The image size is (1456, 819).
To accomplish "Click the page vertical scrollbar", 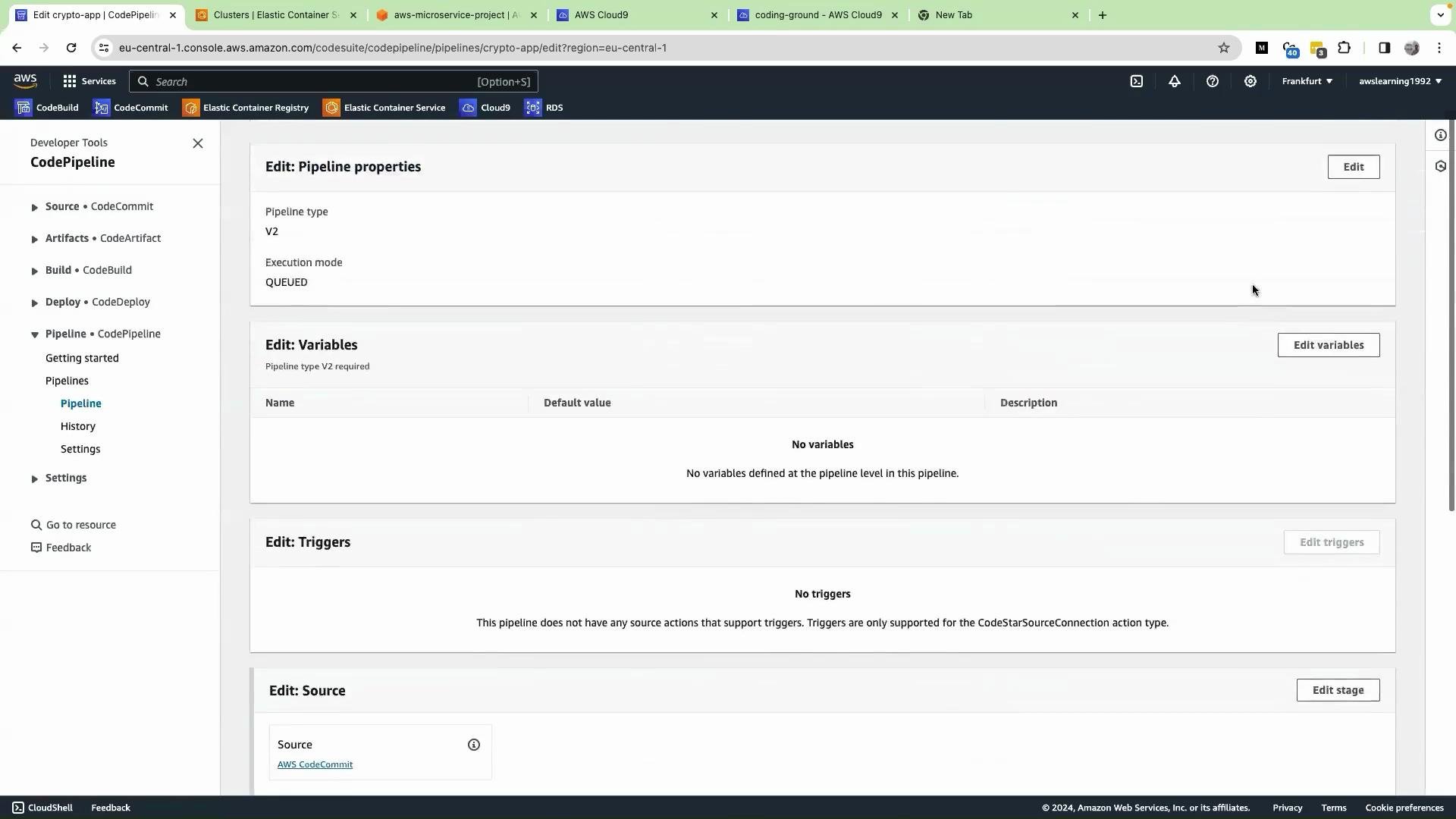I will [x=1451, y=315].
